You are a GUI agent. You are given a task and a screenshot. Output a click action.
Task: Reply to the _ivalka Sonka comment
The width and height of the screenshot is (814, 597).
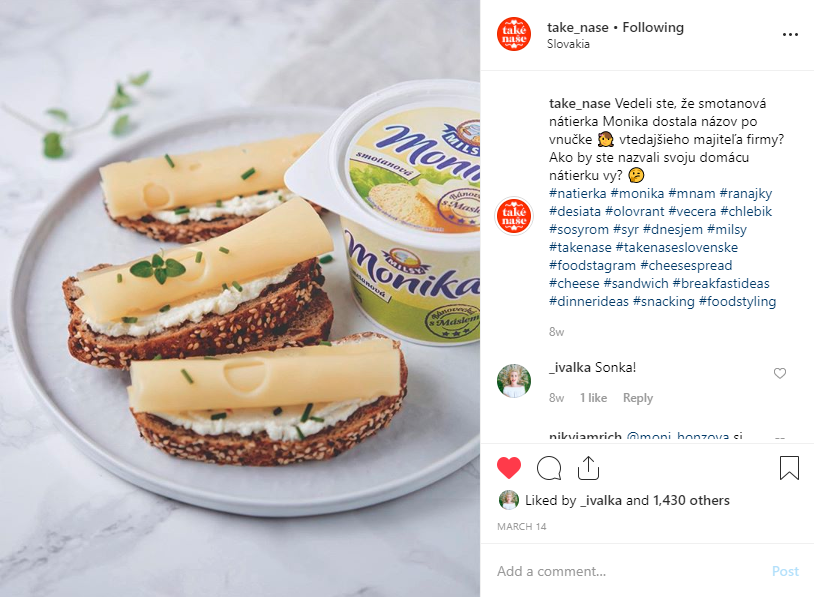(x=637, y=398)
